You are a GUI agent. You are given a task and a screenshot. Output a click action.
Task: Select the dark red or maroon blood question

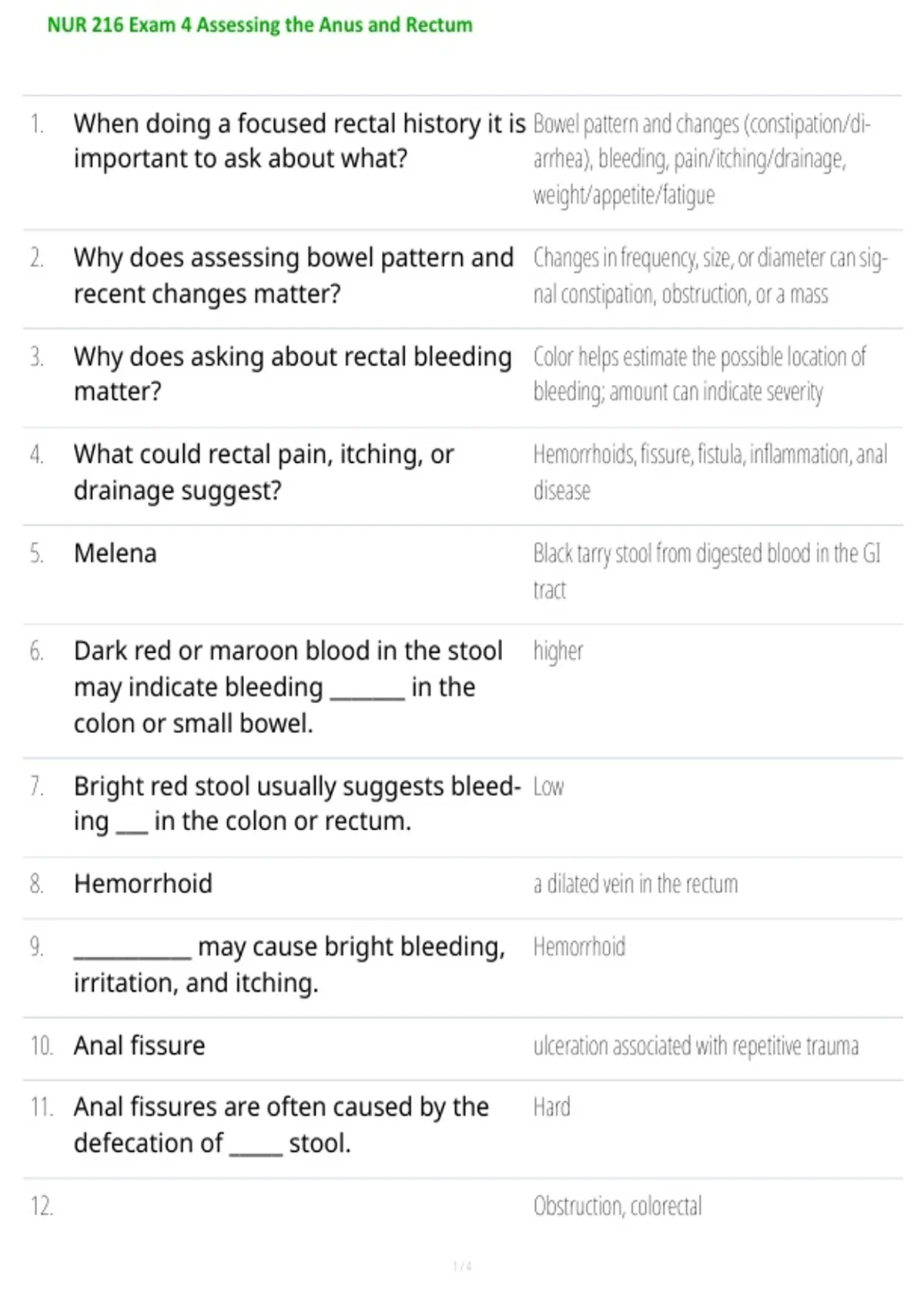(288, 687)
